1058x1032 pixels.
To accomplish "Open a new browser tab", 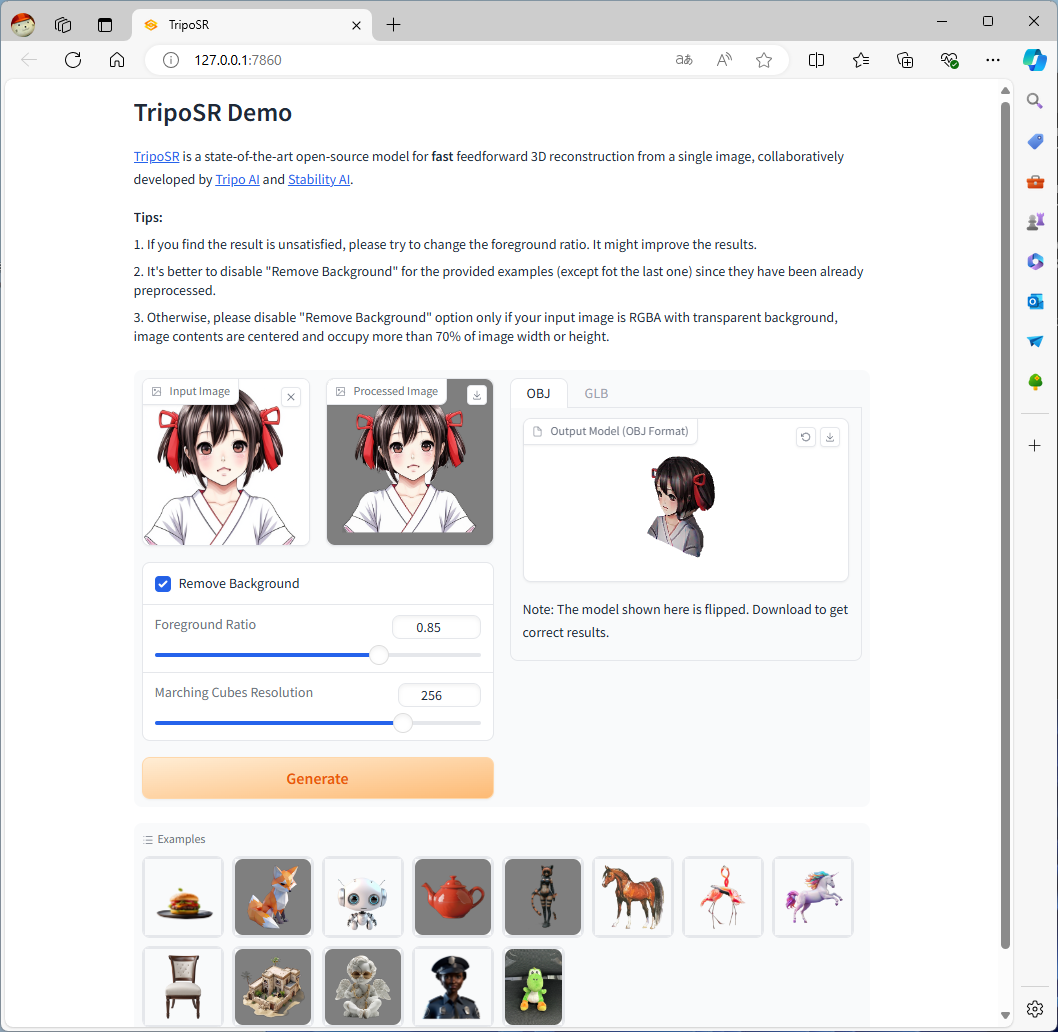I will click(393, 25).
